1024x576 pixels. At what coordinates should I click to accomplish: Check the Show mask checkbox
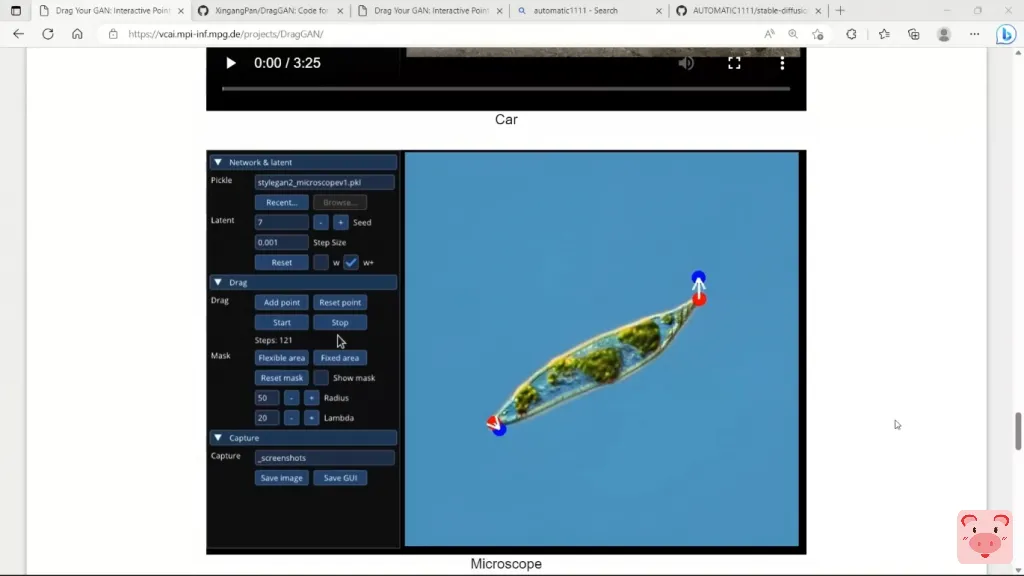[321, 378]
